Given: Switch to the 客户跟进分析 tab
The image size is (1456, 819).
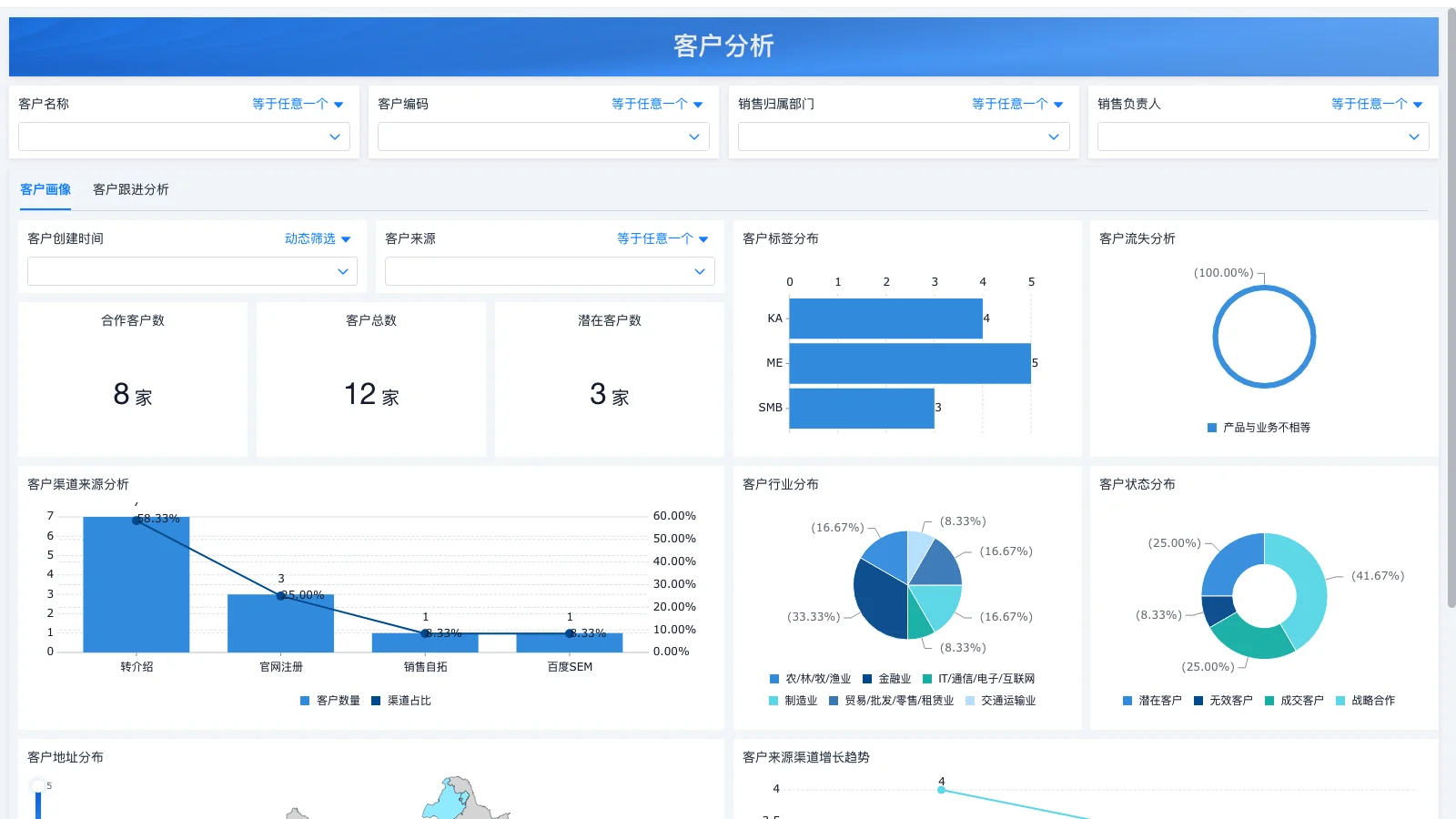Looking at the screenshot, I should [x=131, y=189].
